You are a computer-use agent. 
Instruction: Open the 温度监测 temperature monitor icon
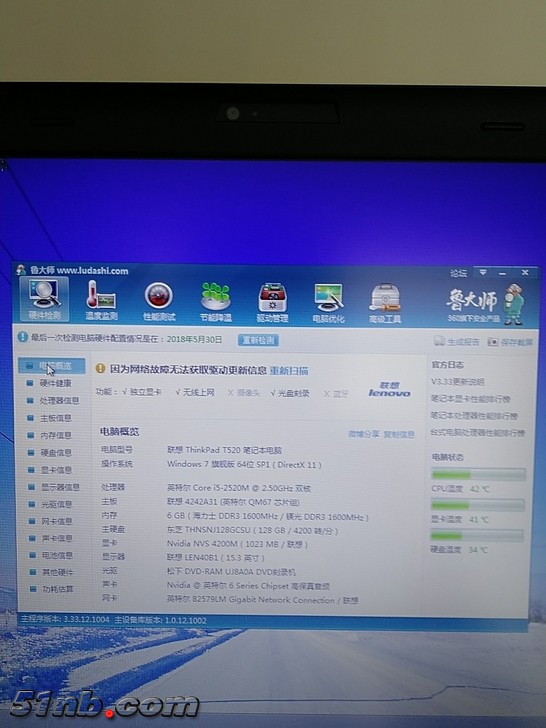[101, 301]
